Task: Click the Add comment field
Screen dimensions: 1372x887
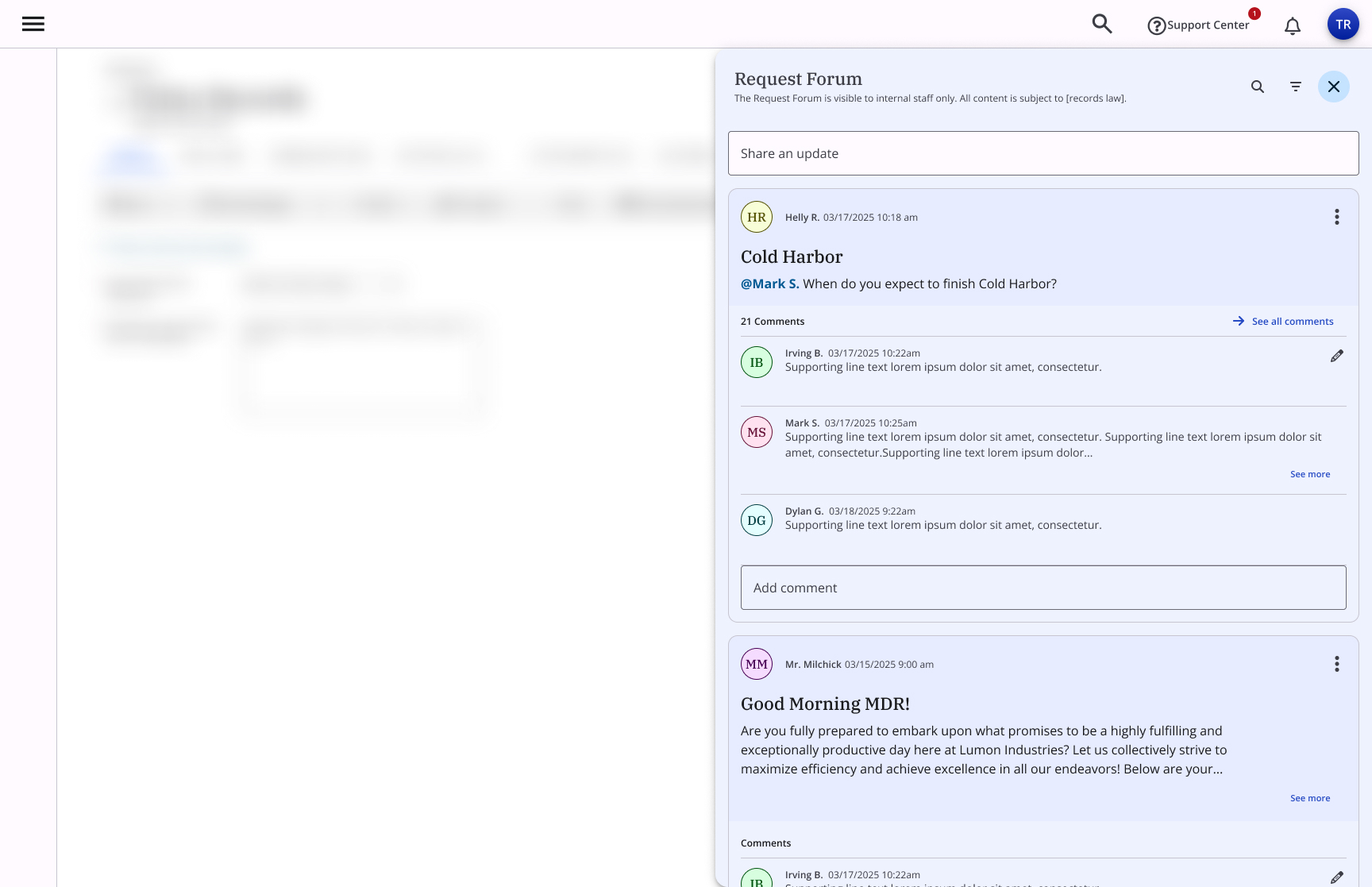Action: 1043,588
